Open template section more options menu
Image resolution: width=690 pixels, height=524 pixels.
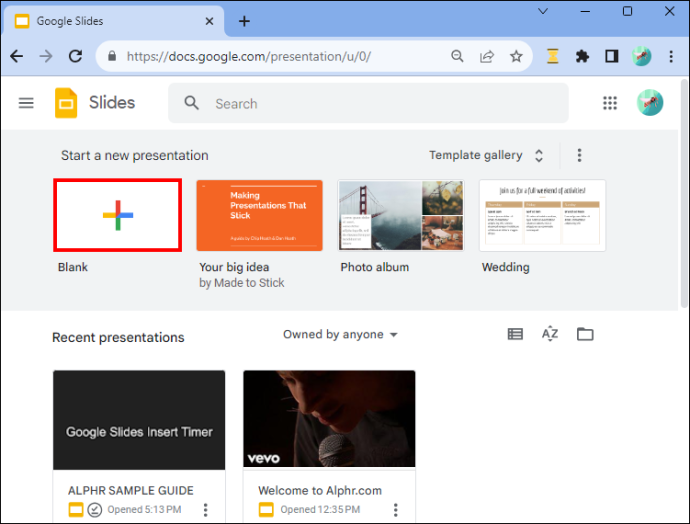coord(579,155)
